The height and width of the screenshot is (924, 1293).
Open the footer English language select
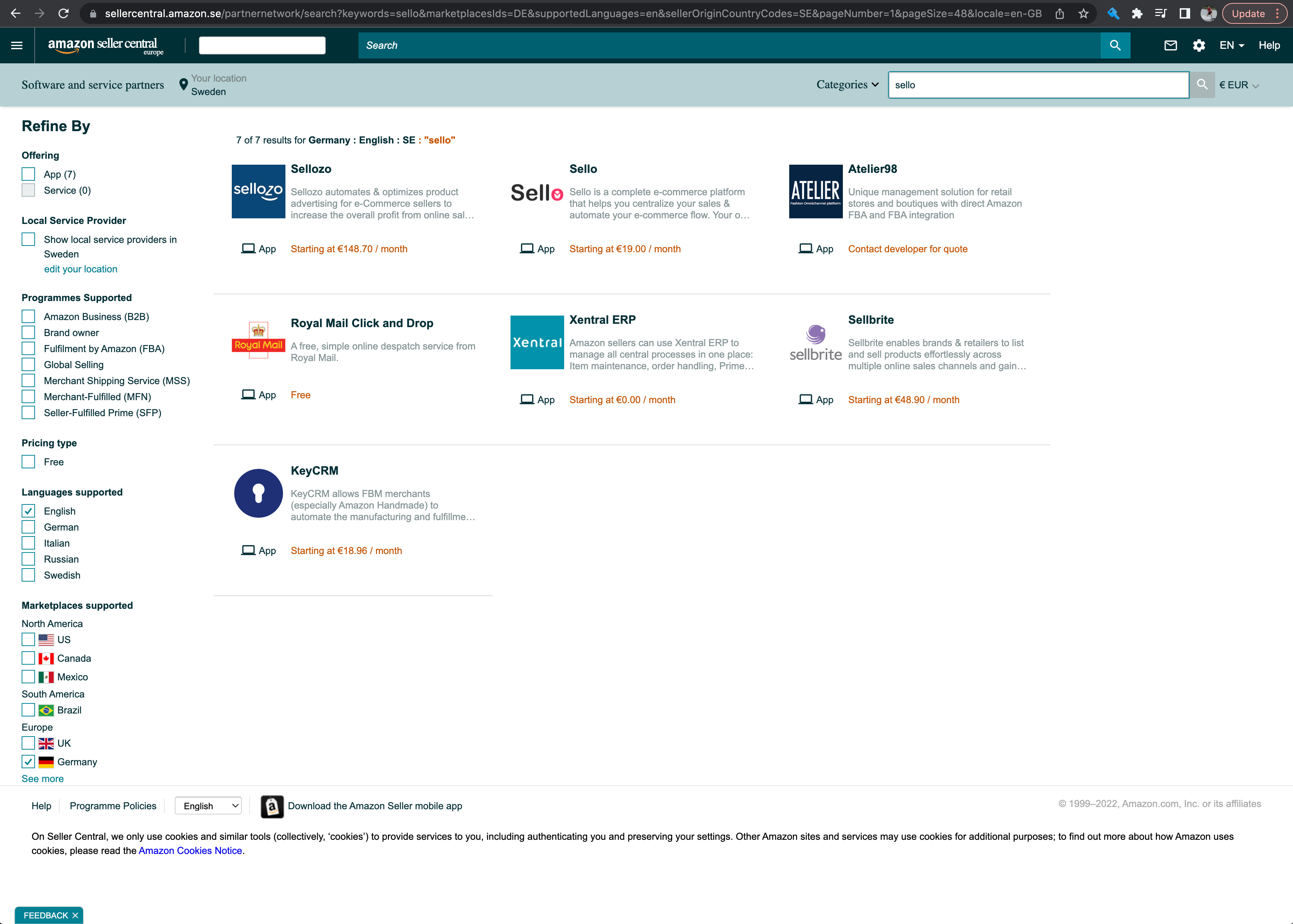tap(208, 806)
